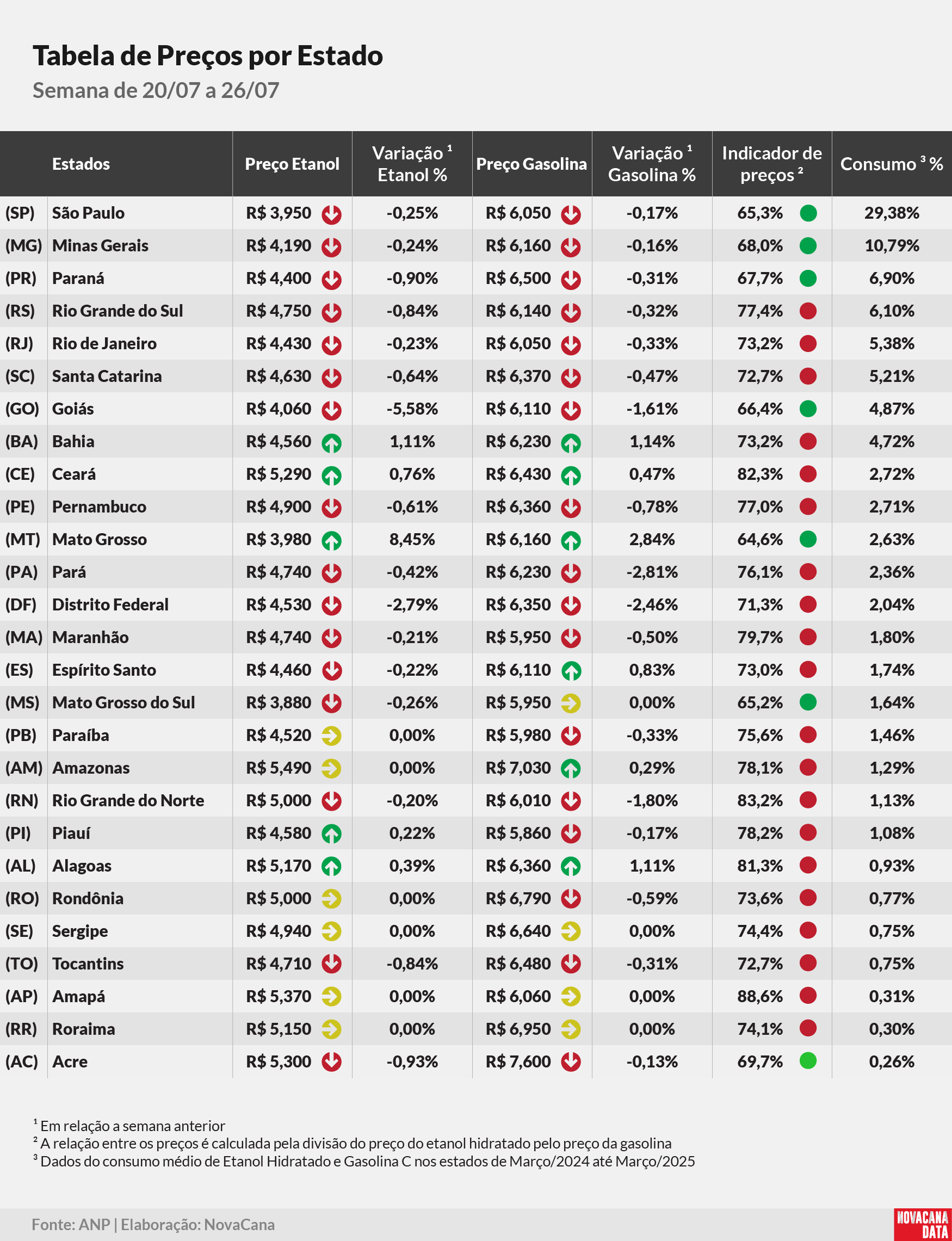Select the Variação Gasolina % column header

[652, 164]
